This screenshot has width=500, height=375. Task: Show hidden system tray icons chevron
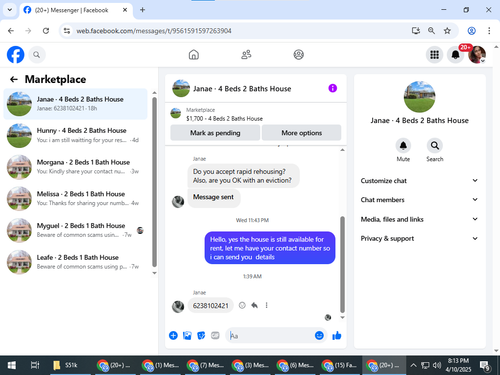pyautogui.click(x=413, y=365)
